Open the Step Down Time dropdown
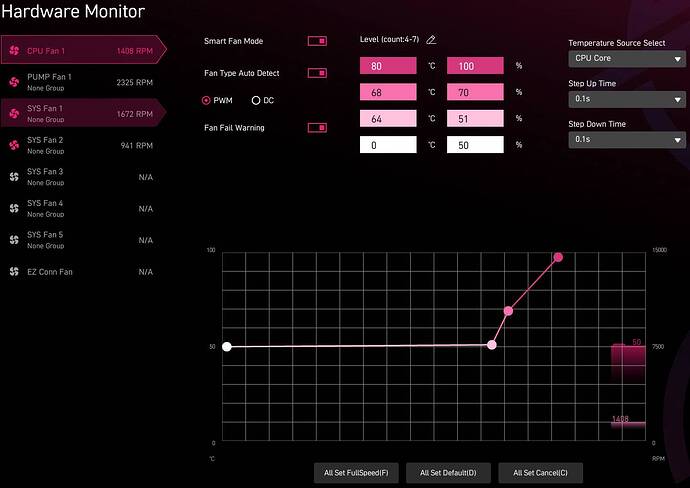 tap(627, 139)
